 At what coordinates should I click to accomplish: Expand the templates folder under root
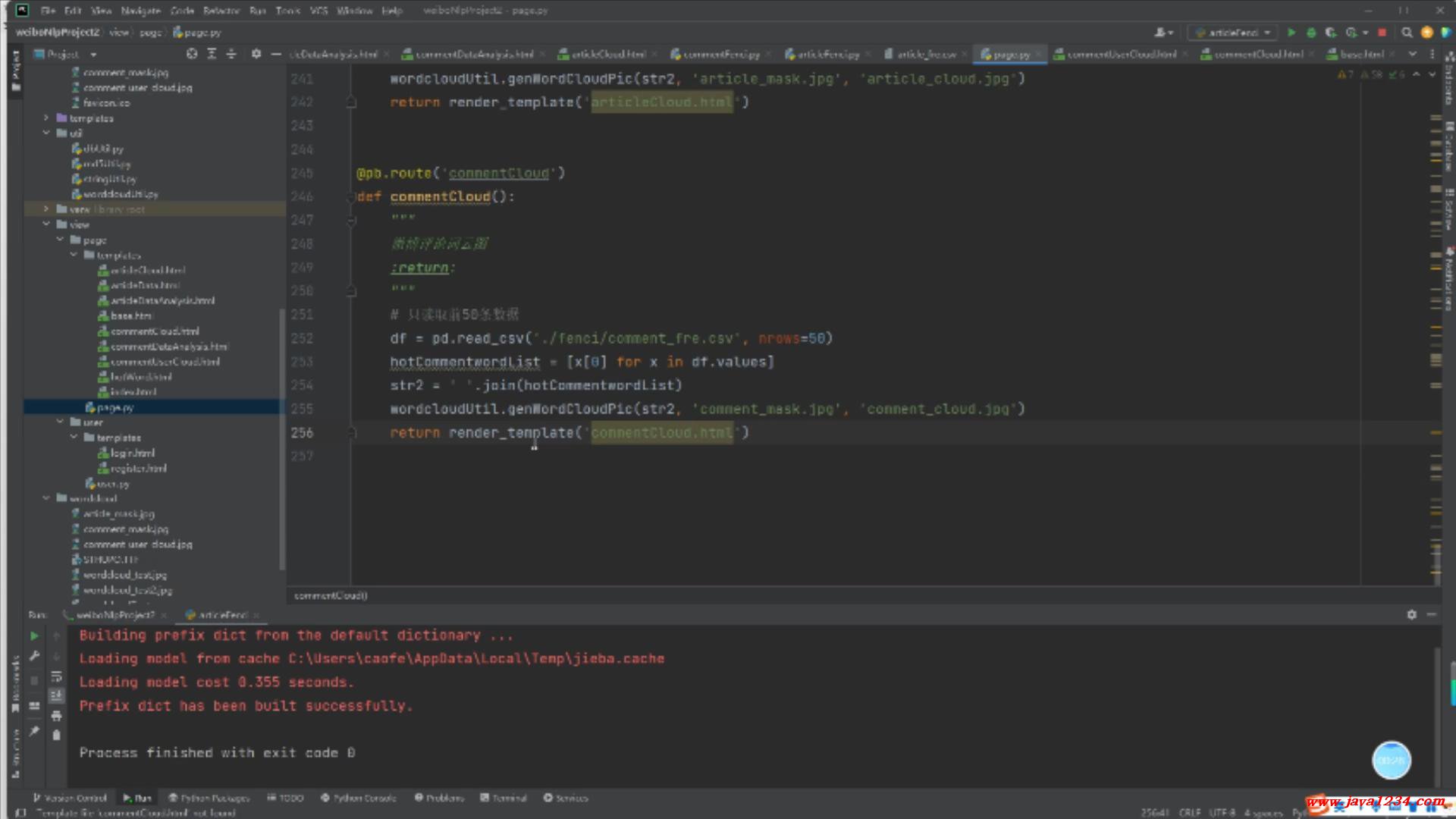(47, 118)
